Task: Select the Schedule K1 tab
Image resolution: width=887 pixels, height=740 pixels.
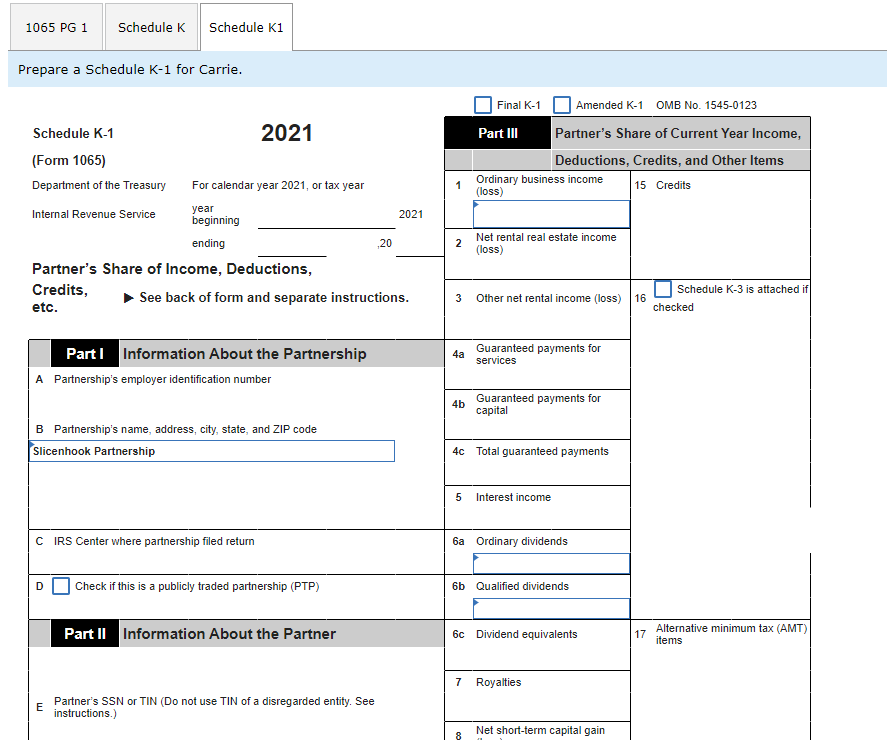Action: click(246, 27)
